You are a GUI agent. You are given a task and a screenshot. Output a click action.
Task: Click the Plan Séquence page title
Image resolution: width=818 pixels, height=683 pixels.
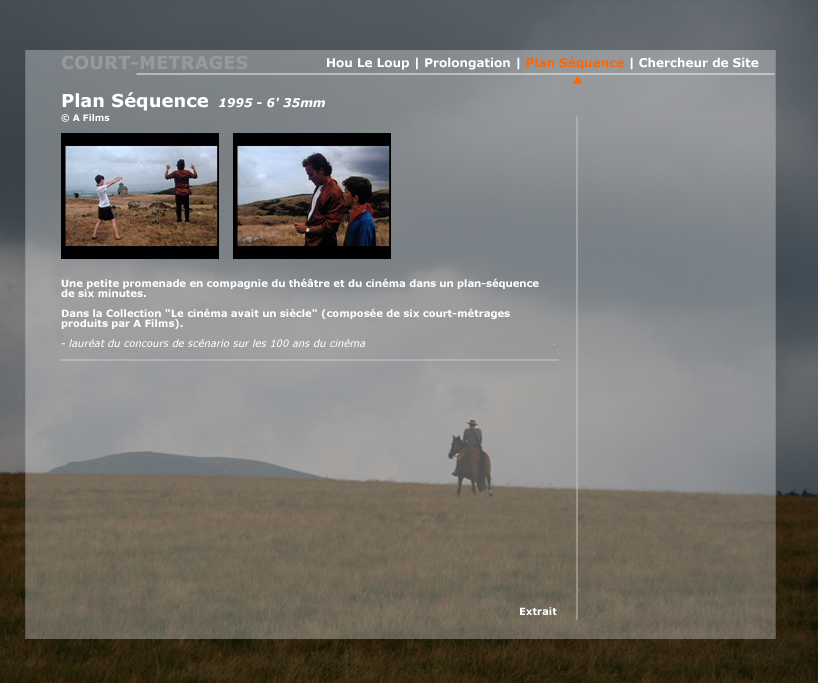click(135, 100)
